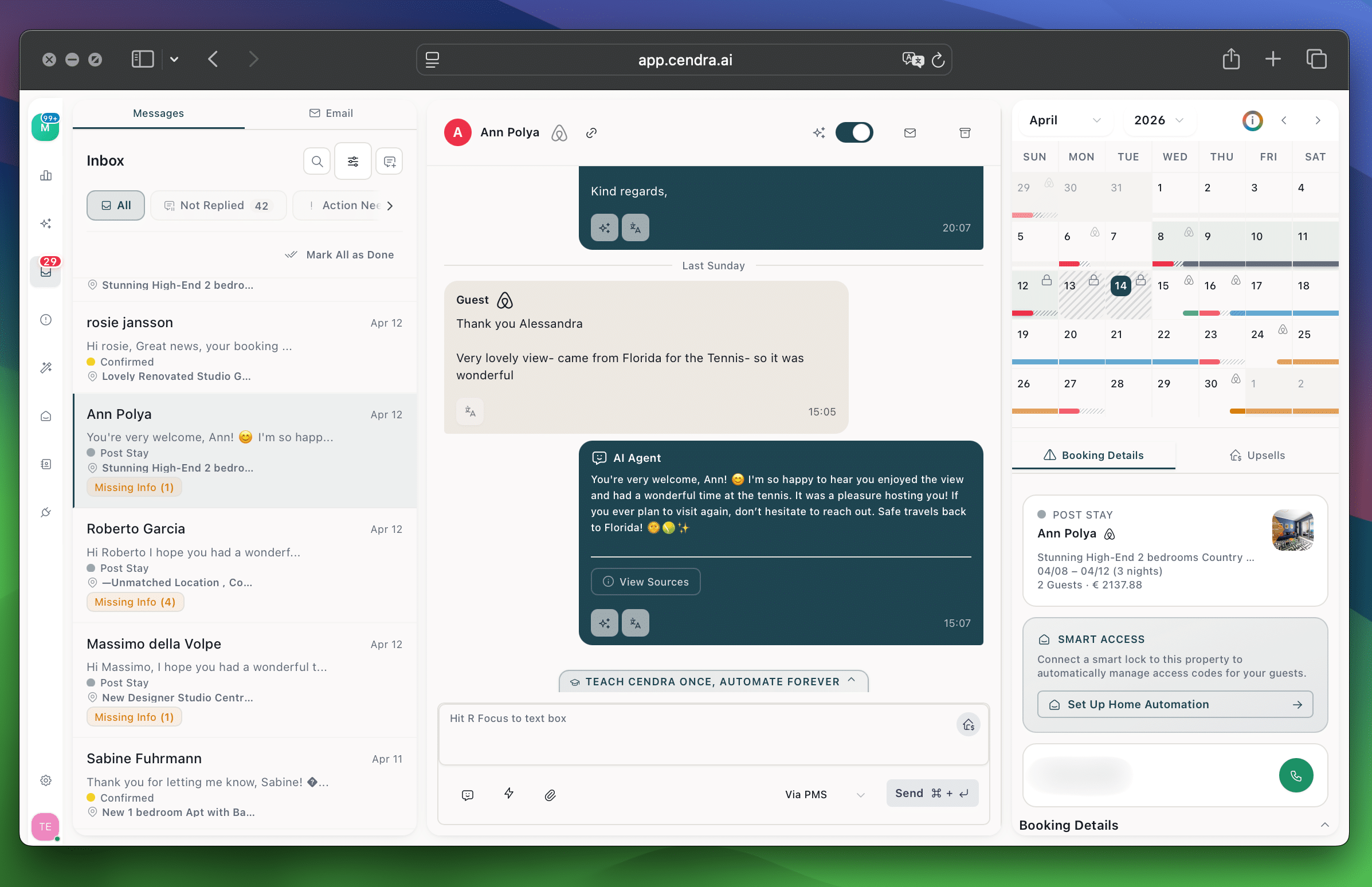The image size is (1372, 887).
Task: Open the Upsells tab
Action: pos(1257,455)
